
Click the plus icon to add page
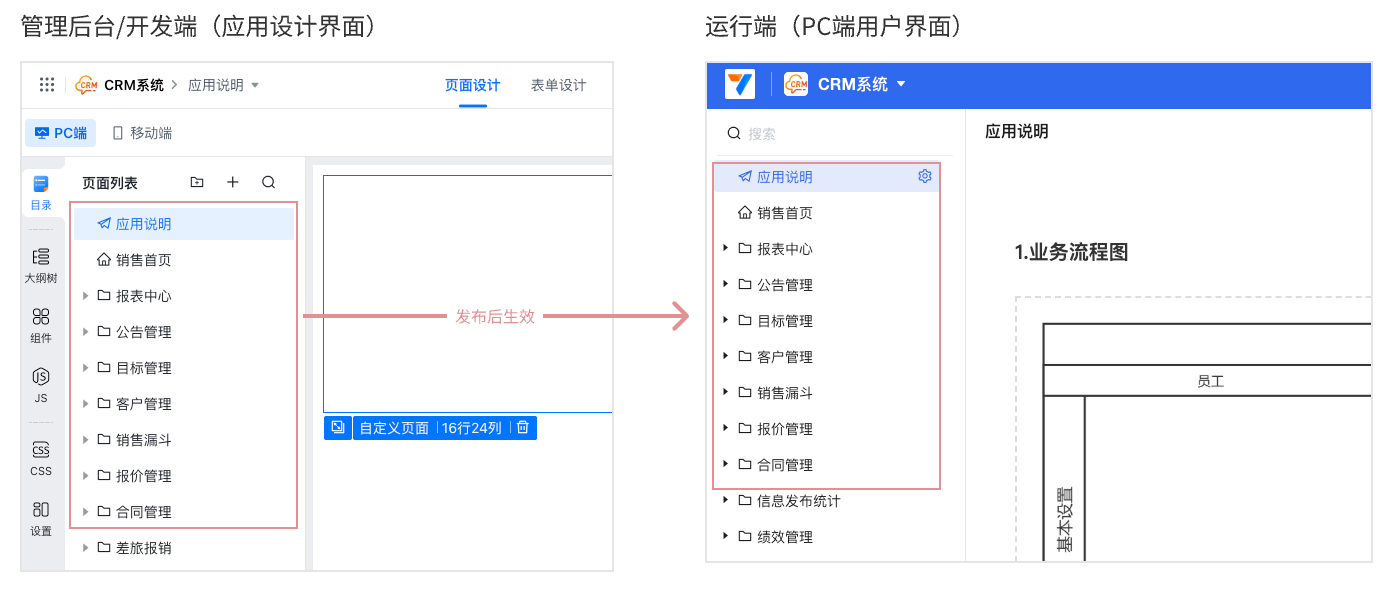[233, 182]
